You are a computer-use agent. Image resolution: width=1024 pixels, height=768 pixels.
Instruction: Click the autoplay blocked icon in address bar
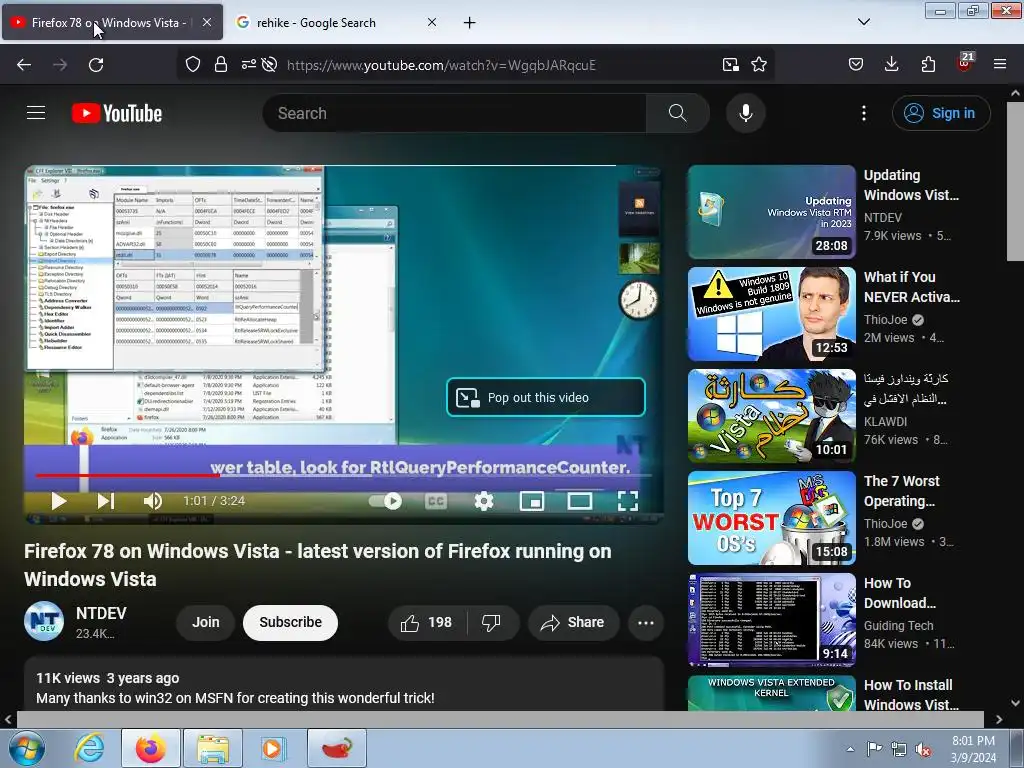coord(269,65)
